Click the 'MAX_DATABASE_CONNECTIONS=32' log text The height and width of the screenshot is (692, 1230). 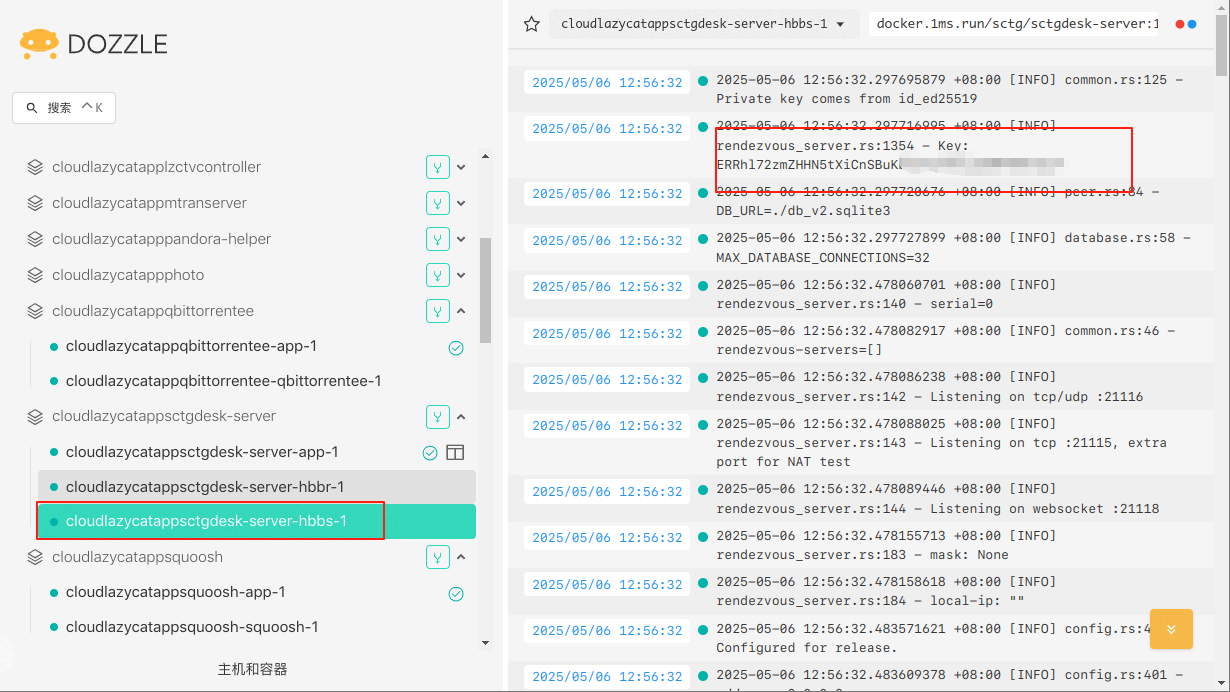pyautogui.click(x=823, y=258)
